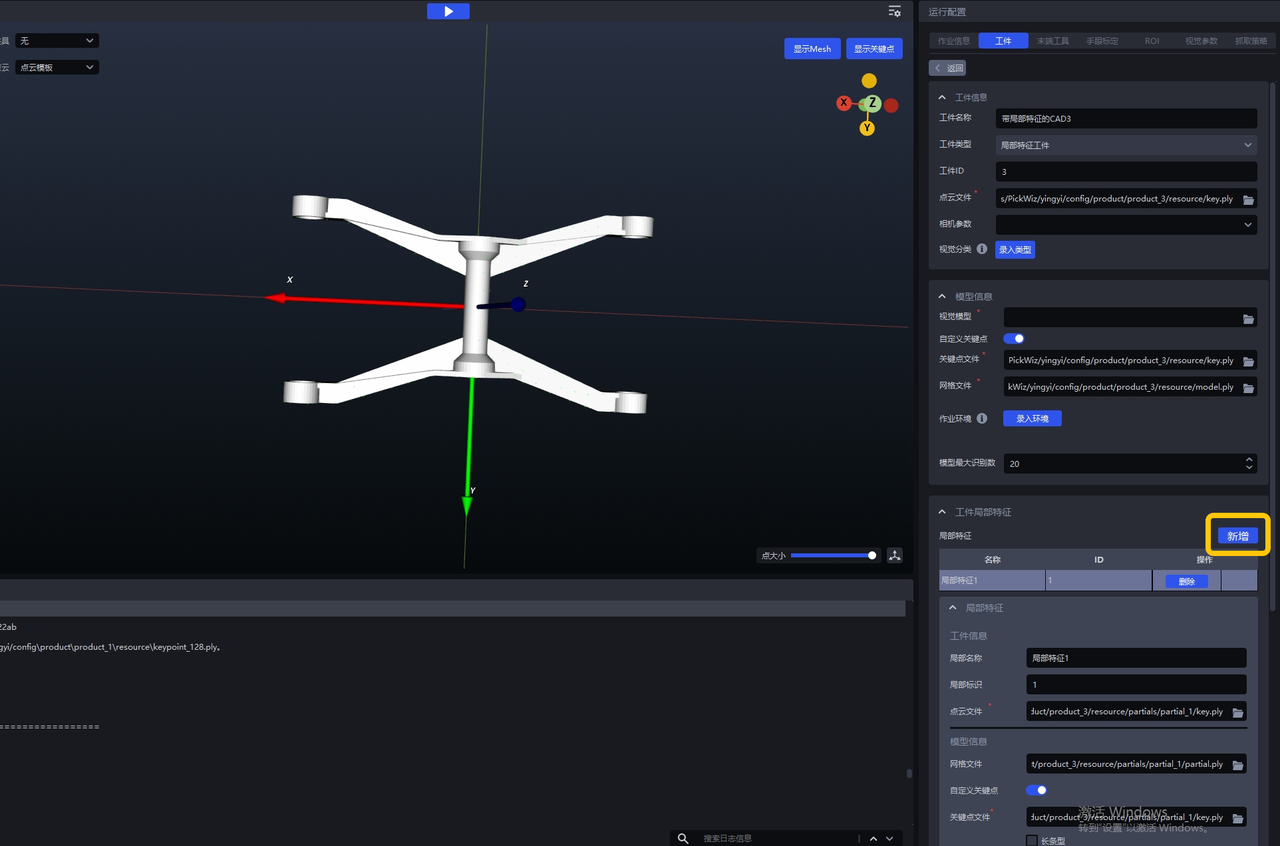The width and height of the screenshot is (1280, 846).
Task: Browse for 视觉模型 file using its folder icon
Action: pos(1248,318)
